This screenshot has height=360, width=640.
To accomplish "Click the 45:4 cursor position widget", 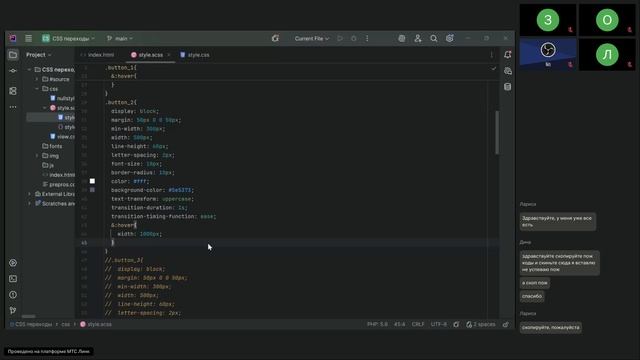I will [x=400, y=324].
